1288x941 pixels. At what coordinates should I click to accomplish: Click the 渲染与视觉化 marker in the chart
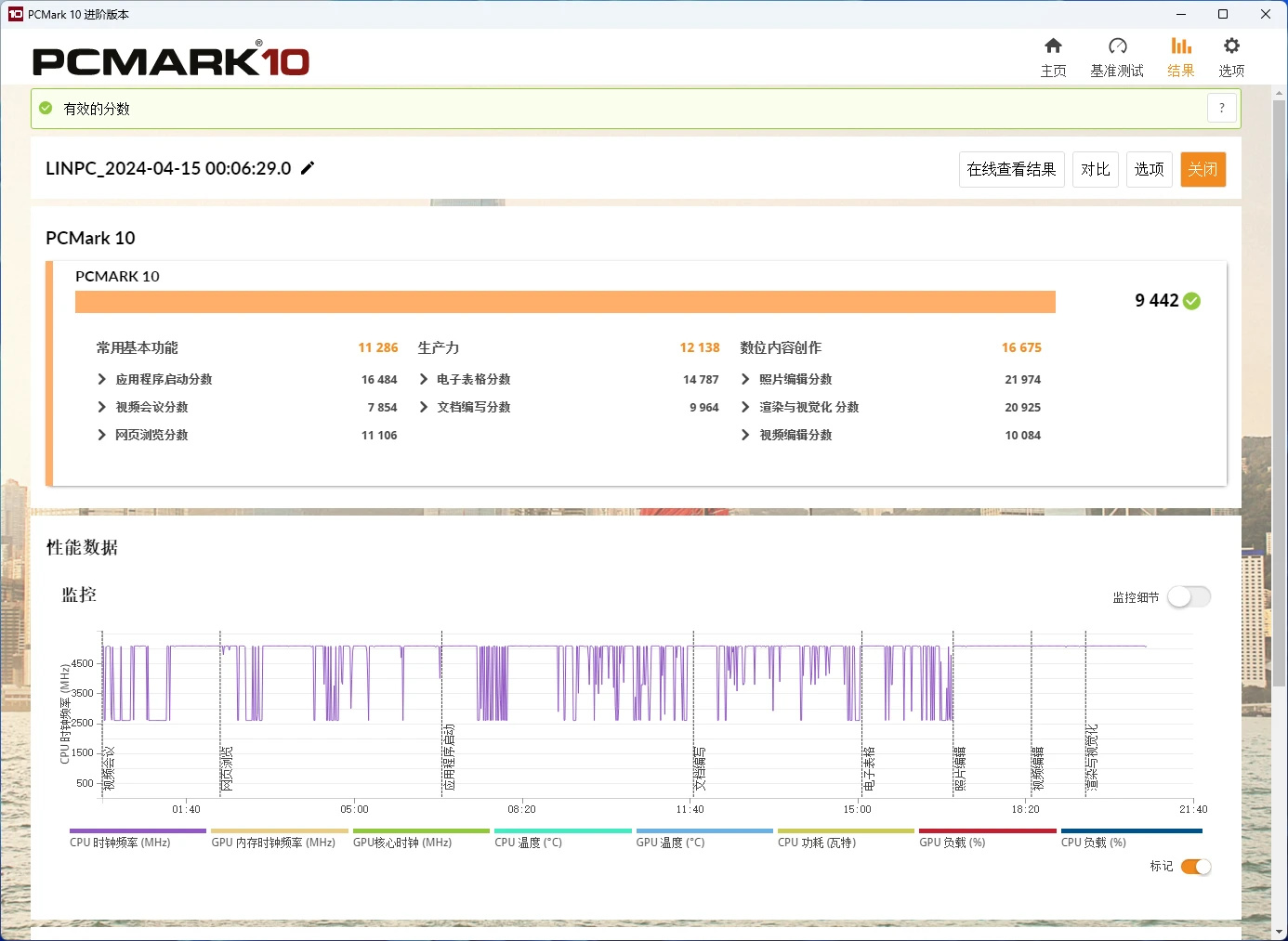click(1092, 758)
